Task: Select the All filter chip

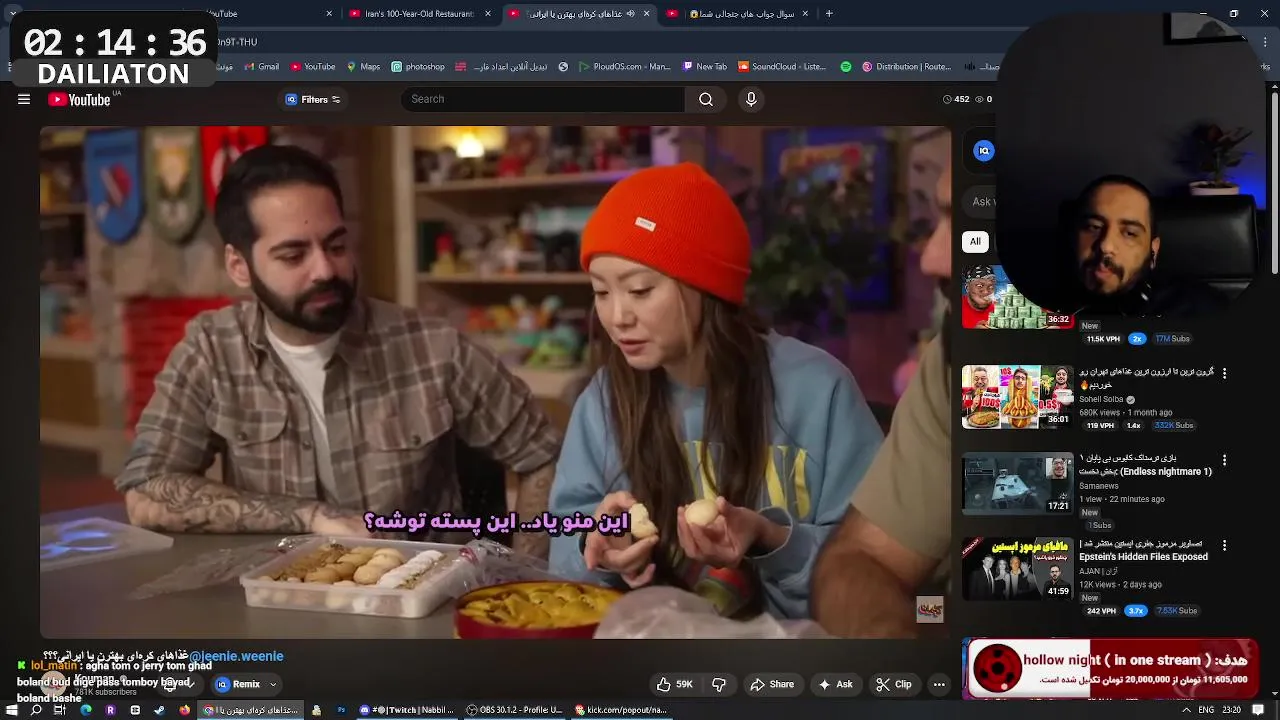Action: pos(975,241)
